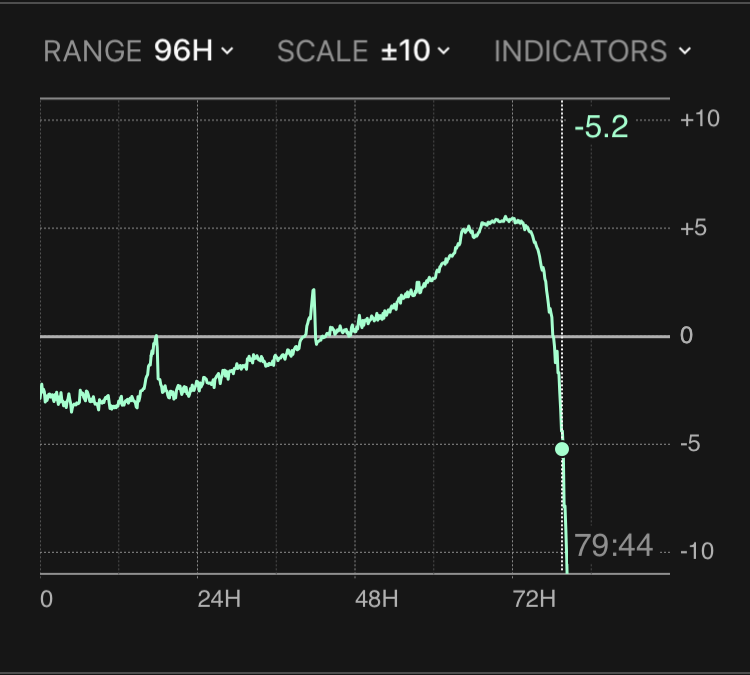This screenshot has width=750, height=675.
Task: Click the -5.2 value readout
Action: 602,127
